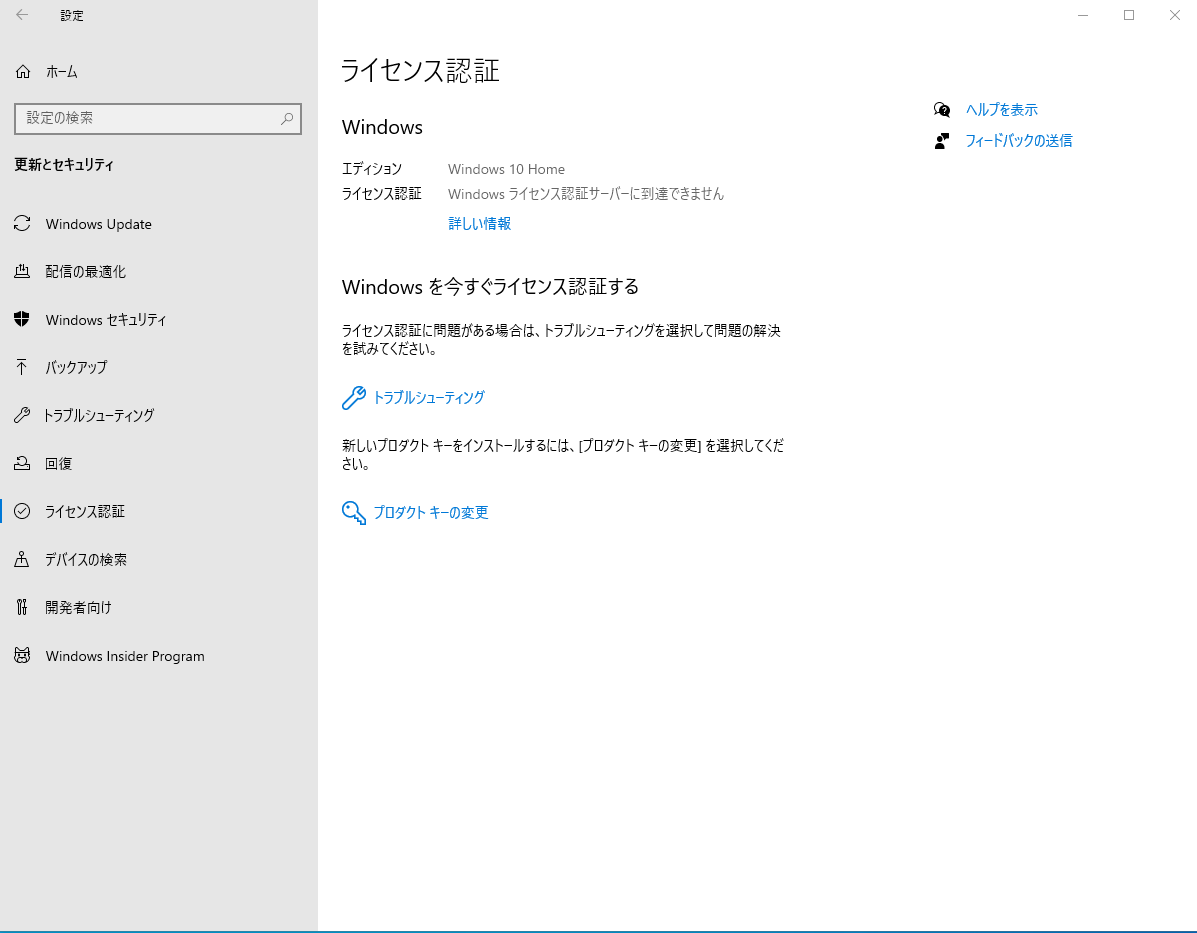Open the 詳しい情報 link
Image resolution: width=1197 pixels, height=933 pixels.
[x=479, y=224]
